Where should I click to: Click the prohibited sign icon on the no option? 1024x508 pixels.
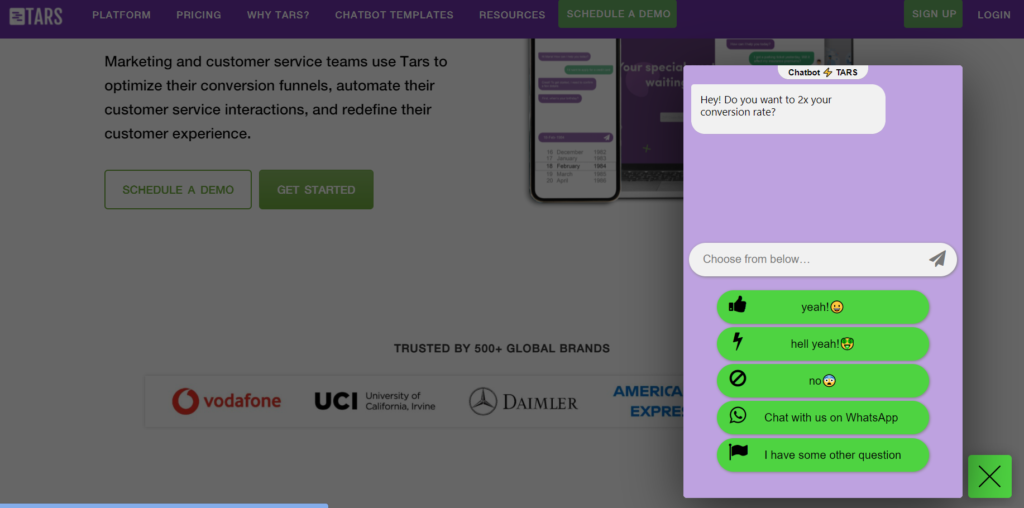(737, 378)
